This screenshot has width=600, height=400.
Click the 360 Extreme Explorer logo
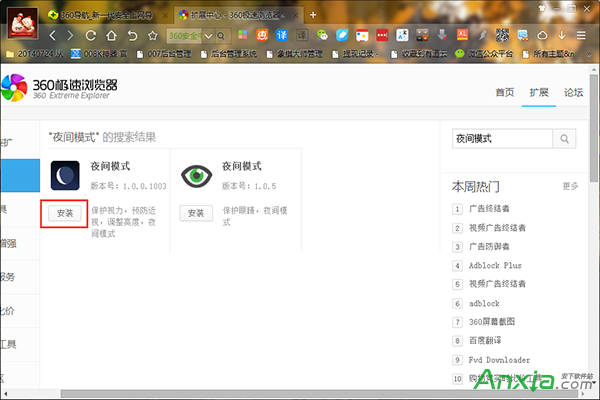coord(59,88)
